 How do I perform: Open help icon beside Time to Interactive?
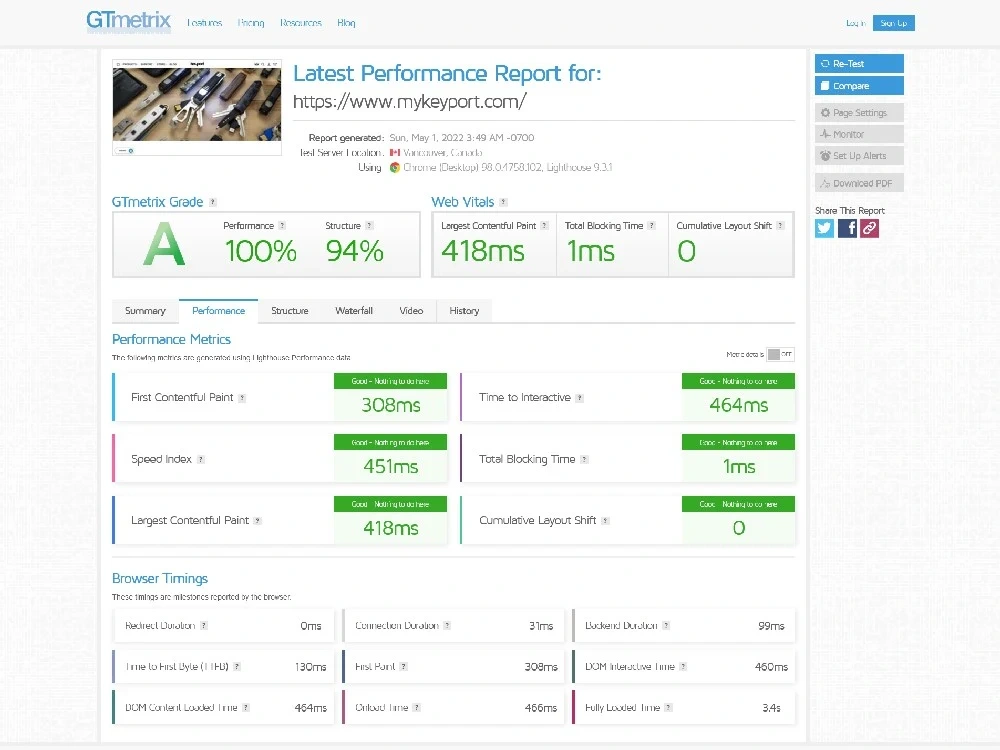coord(580,398)
